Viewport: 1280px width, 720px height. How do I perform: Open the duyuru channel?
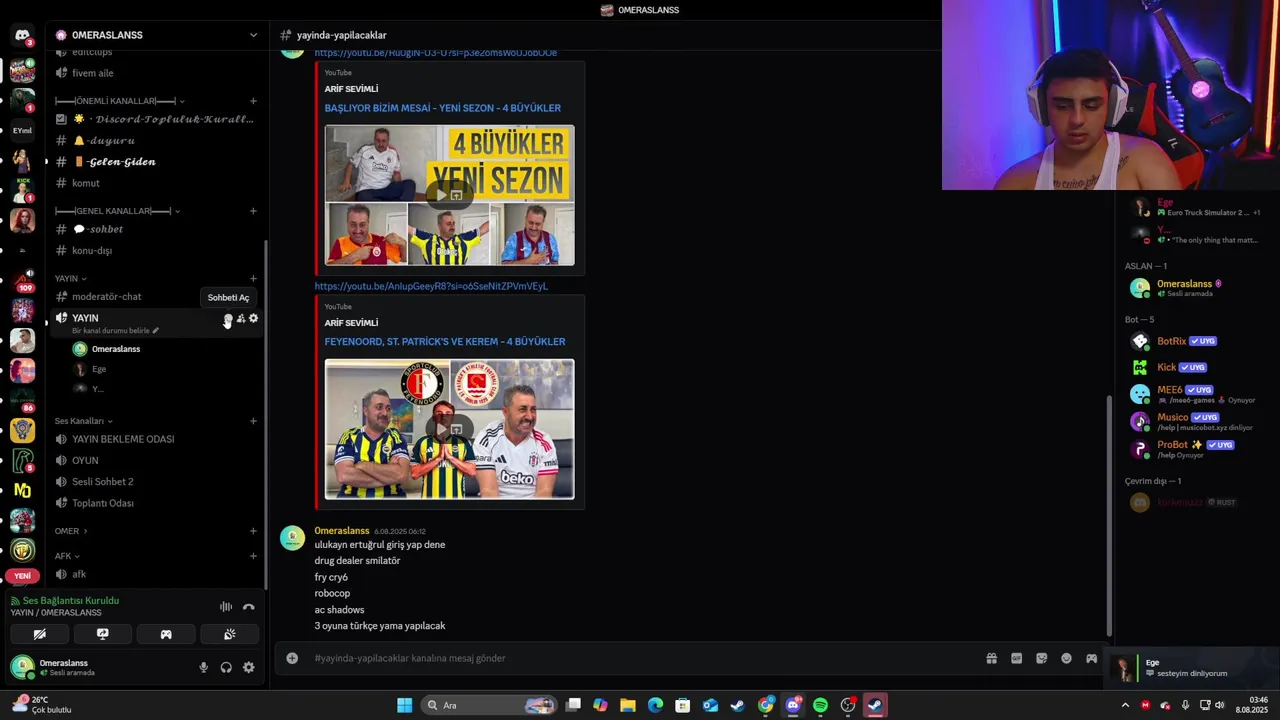coord(157,140)
